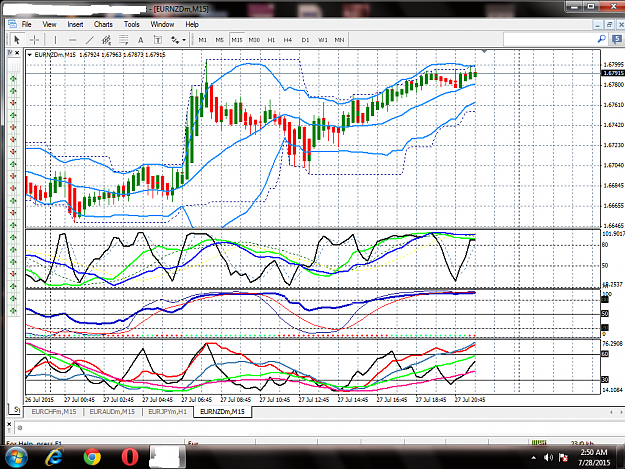The image size is (625, 469).
Task: Click the application icon beside File
Action: click(x=12, y=24)
